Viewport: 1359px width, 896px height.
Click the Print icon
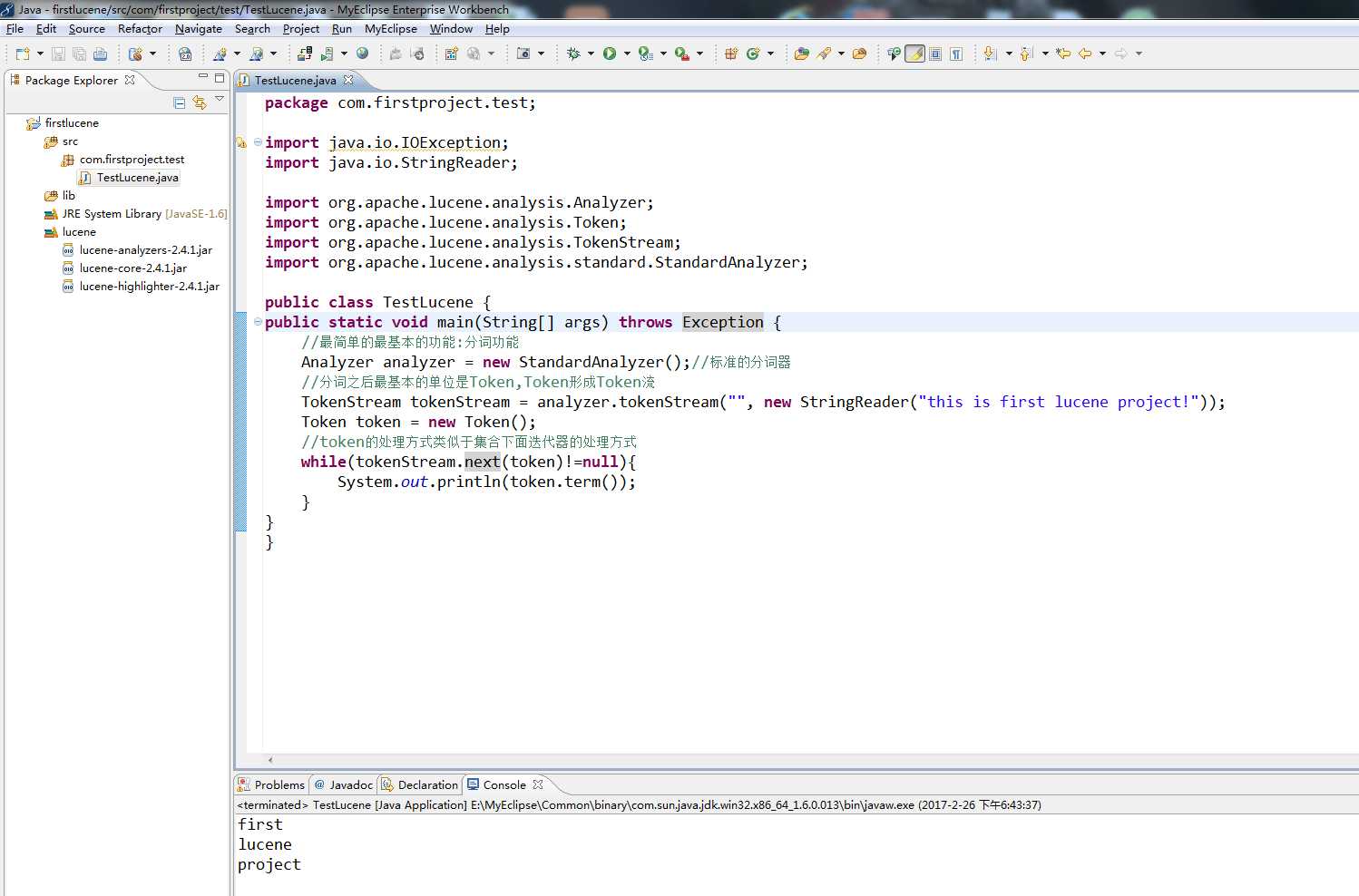click(100, 54)
